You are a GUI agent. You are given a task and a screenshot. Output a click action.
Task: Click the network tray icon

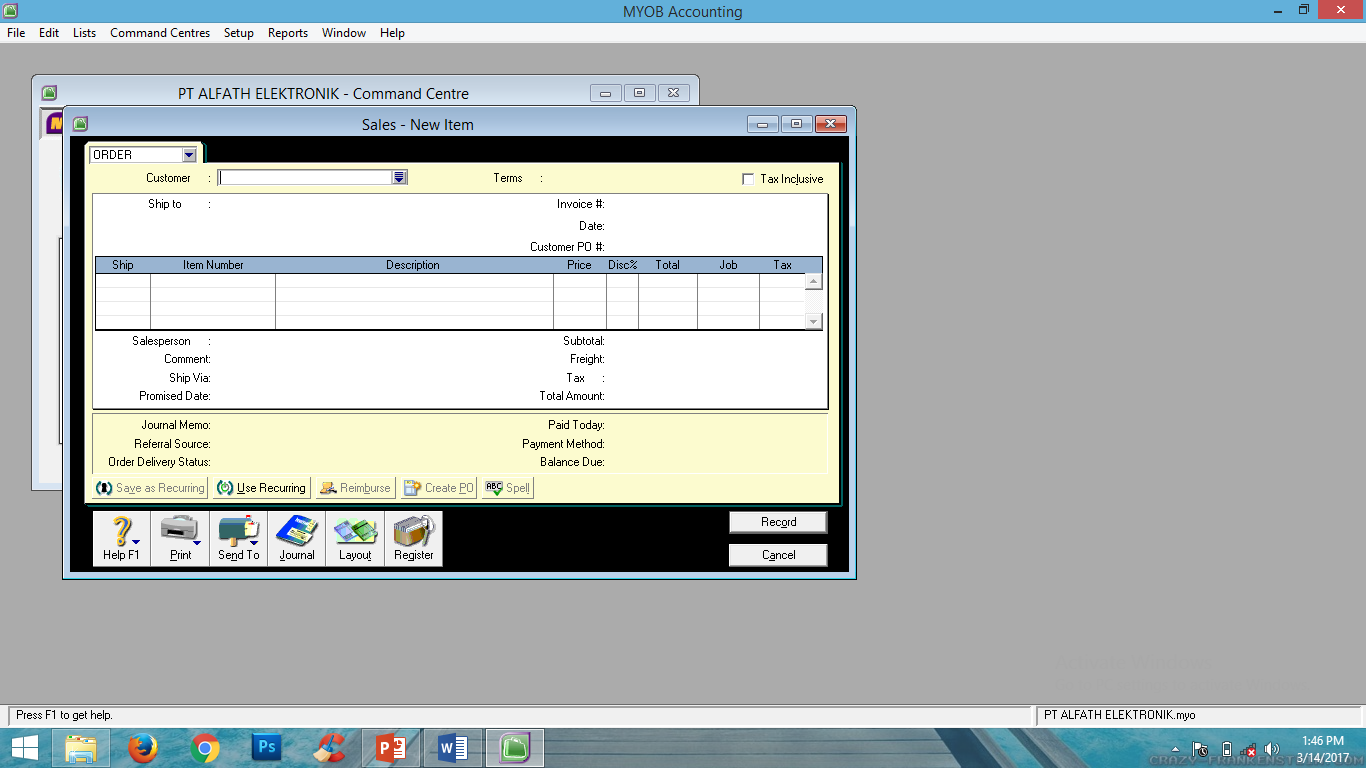coord(1249,749)
